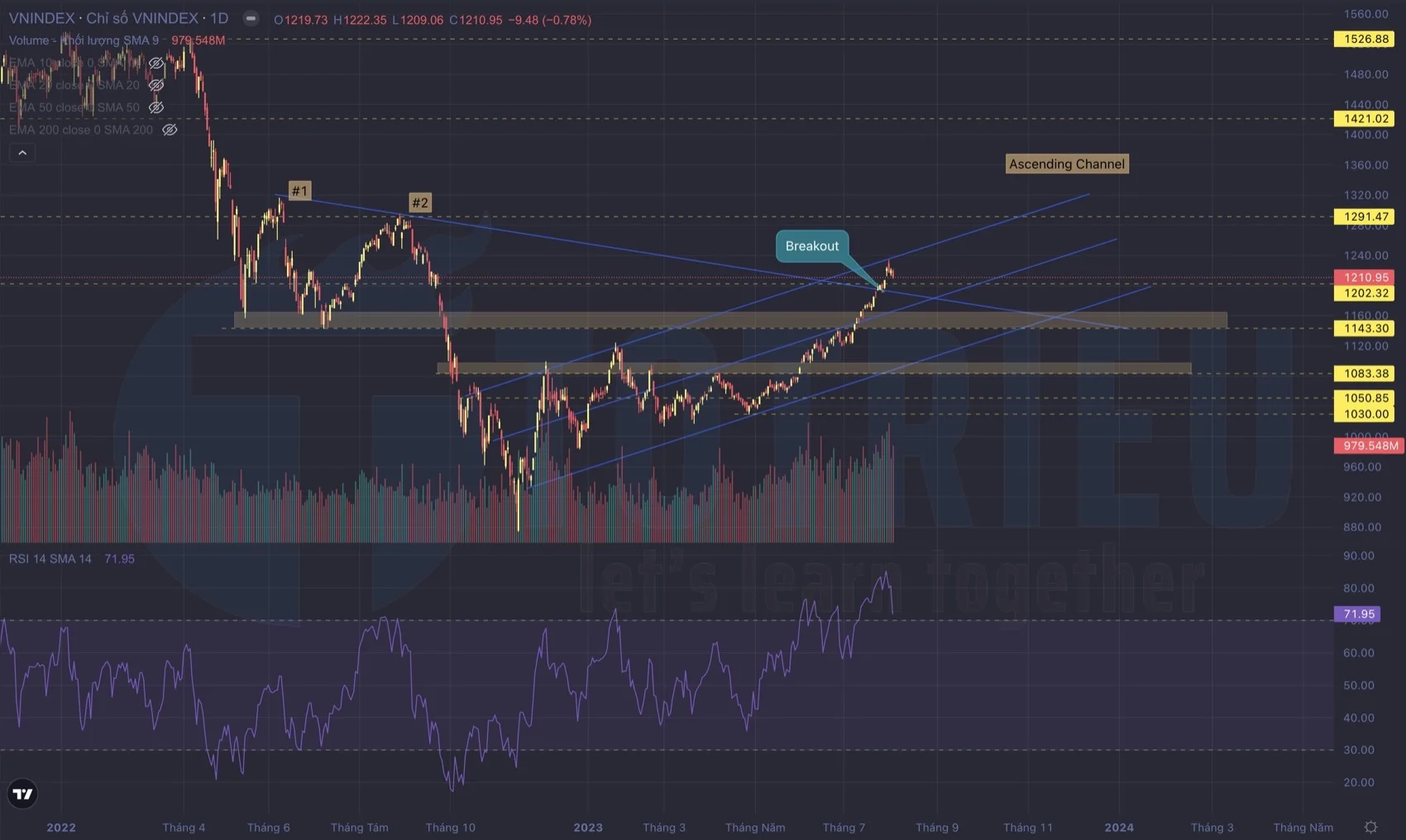Click the purple 71.95 RSI value tag

(1358, 614)
